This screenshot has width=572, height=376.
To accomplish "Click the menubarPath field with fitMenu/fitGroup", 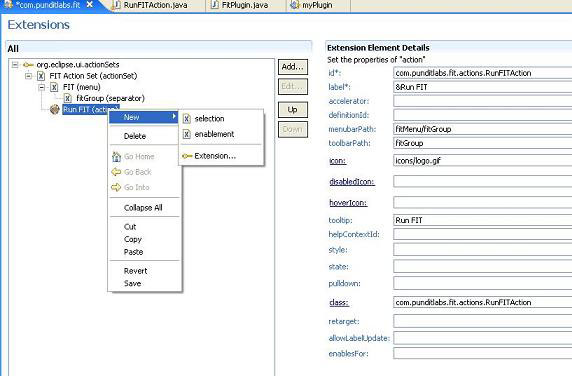I will point(482,129).
